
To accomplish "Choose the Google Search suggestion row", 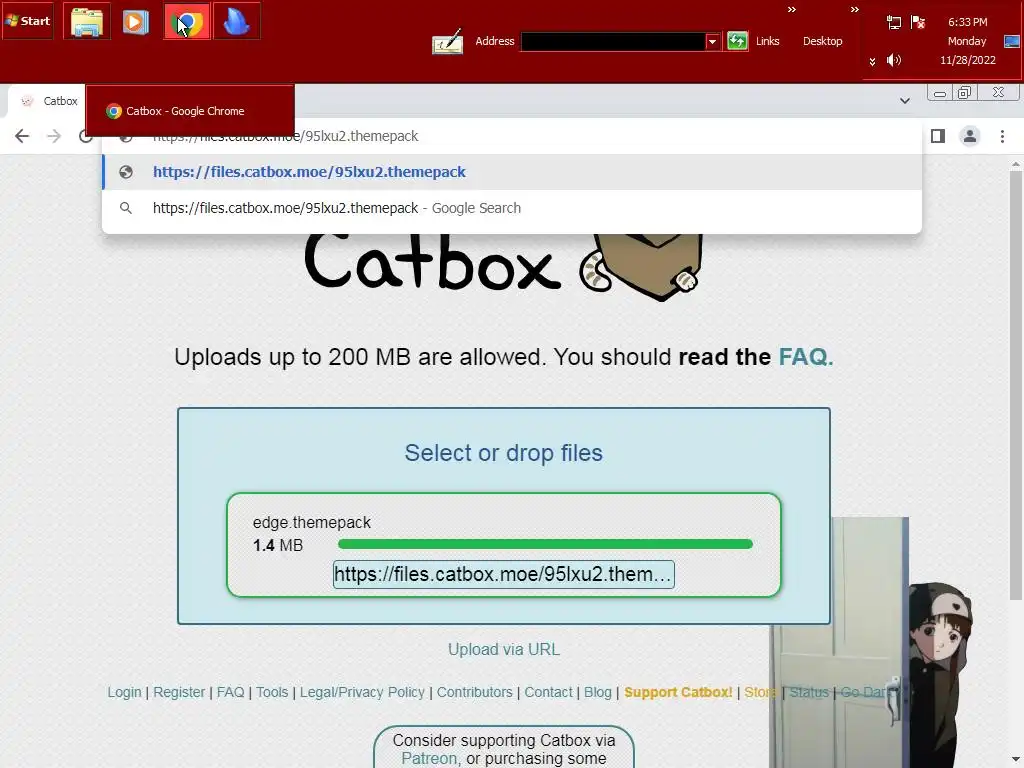I will (x=512, y=208).
